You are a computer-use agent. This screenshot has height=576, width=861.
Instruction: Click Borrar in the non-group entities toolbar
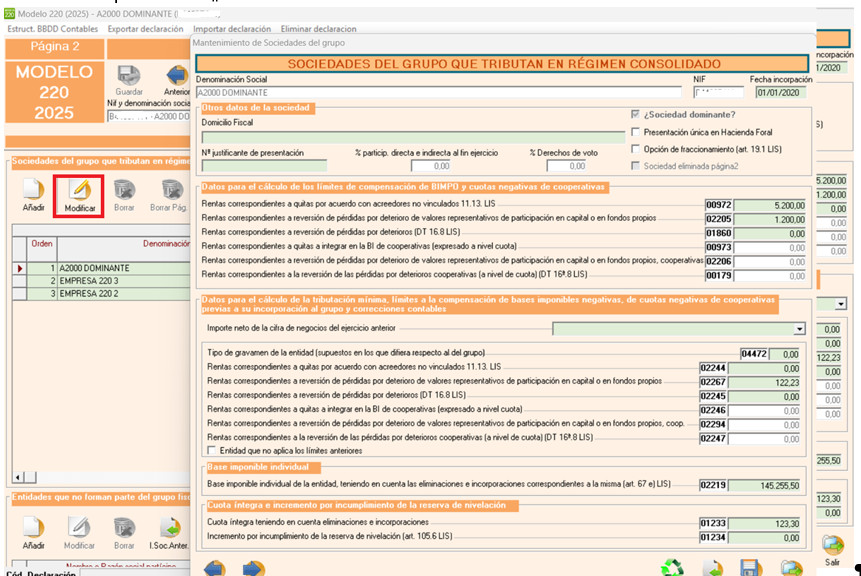124,527
